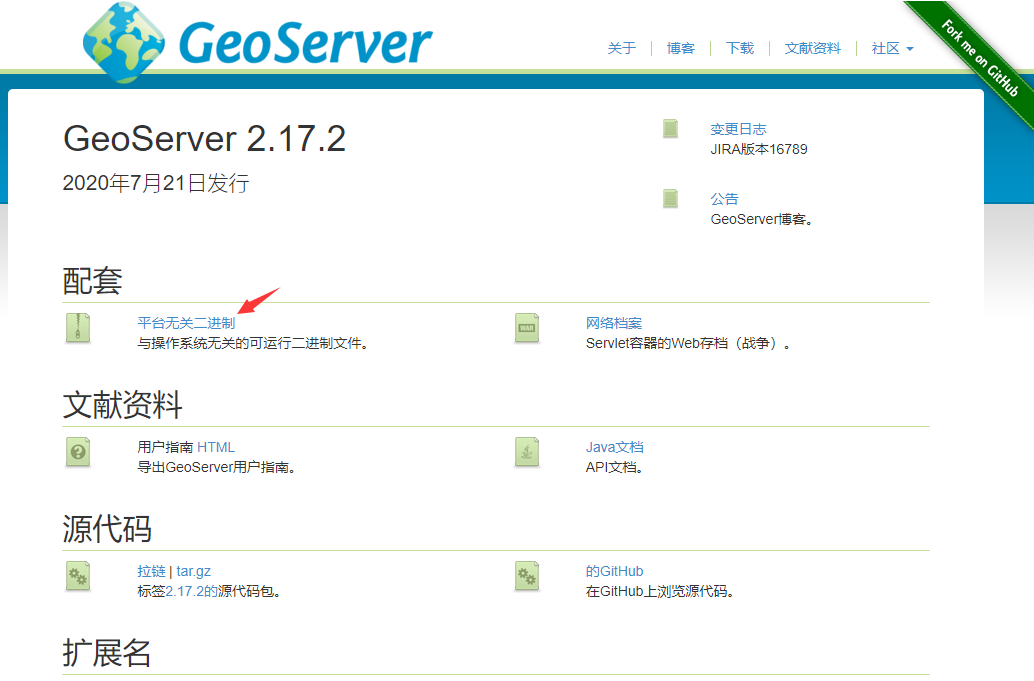Click the changelog (变更日志) document icon
Image resolution: width=1034 pixels, height=681 pixels.
pos(671,129)
